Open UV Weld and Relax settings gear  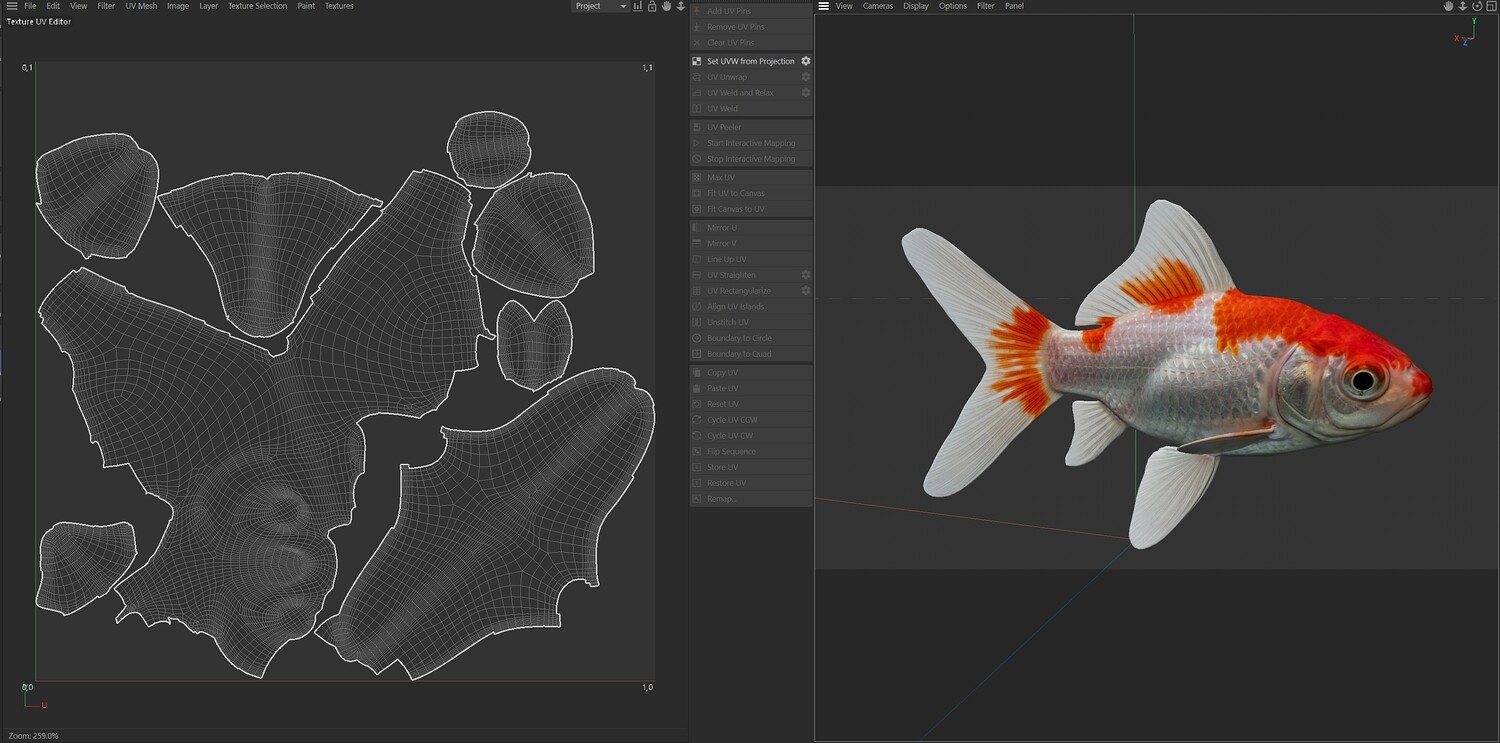[x=805, y=93]
